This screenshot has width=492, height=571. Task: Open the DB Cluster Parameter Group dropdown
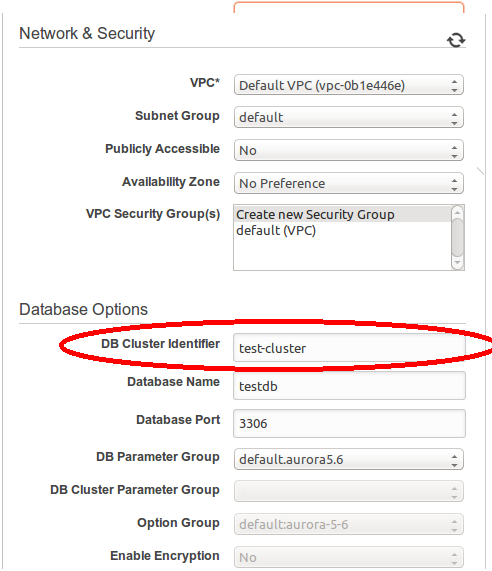[x=349, y=491]
